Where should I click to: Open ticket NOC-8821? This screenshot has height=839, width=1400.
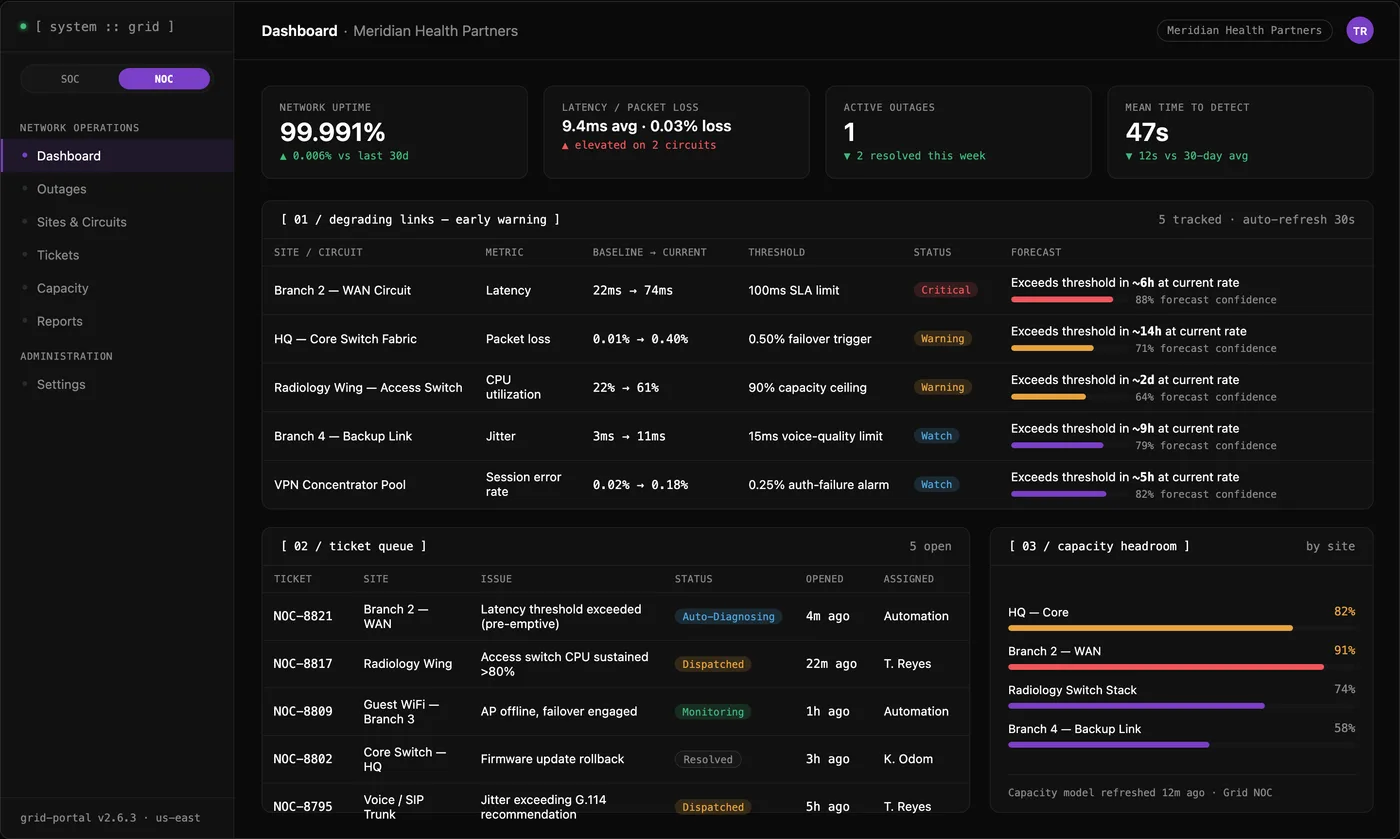[x=615, y=617]
